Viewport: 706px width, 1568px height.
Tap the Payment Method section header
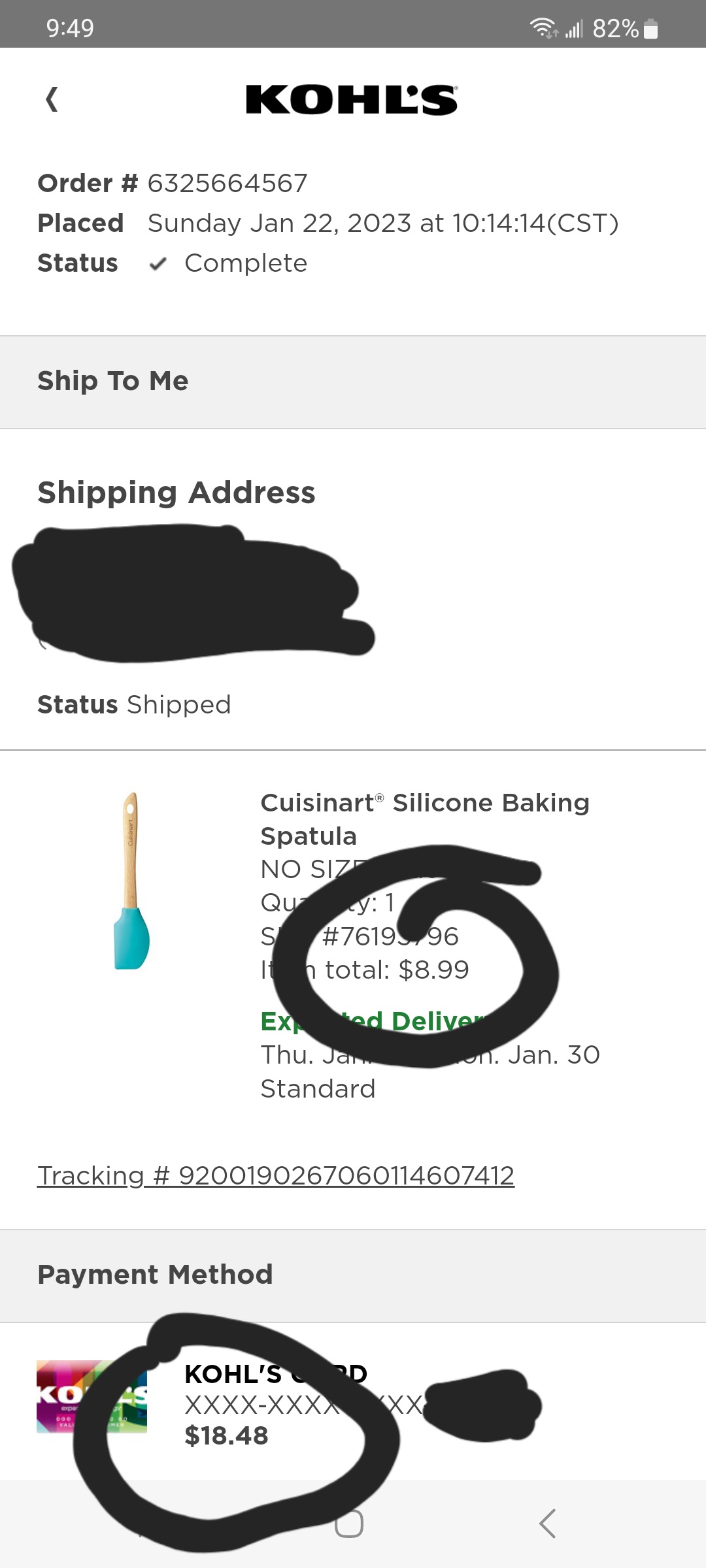coord(155,1275)
